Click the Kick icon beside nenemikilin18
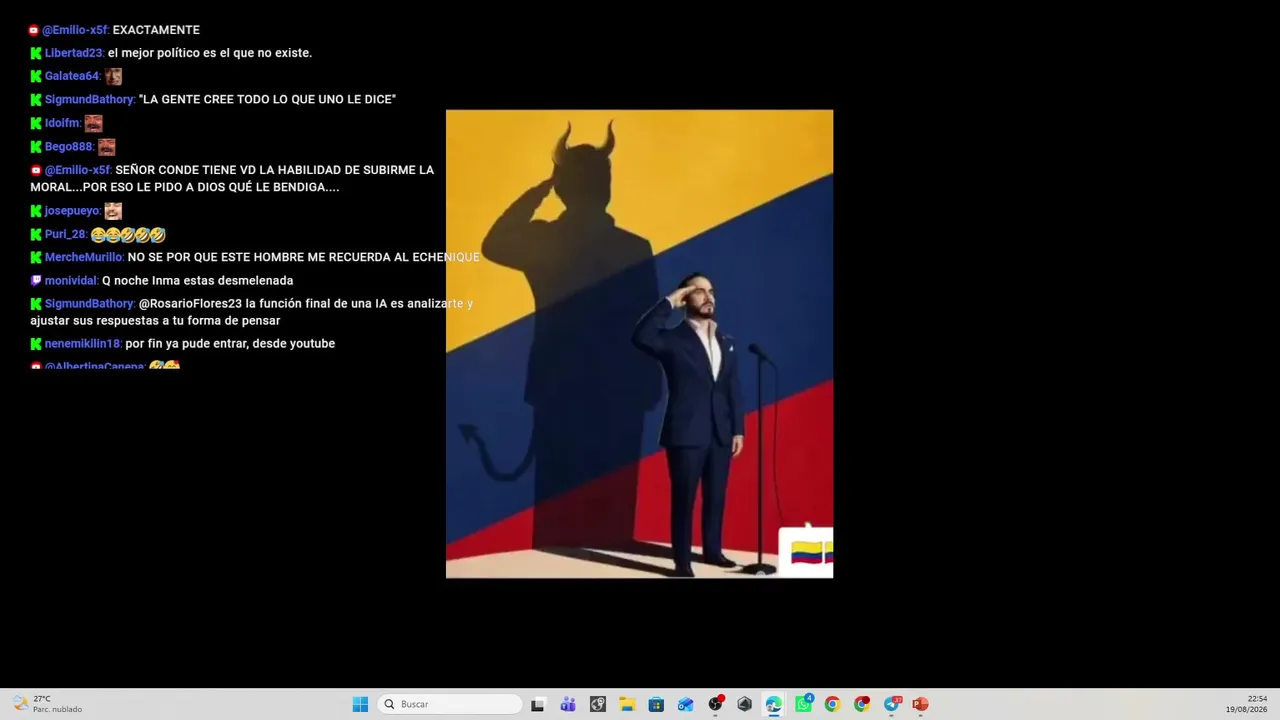This screenshot has width=1280, height=720. pos(36,344)
